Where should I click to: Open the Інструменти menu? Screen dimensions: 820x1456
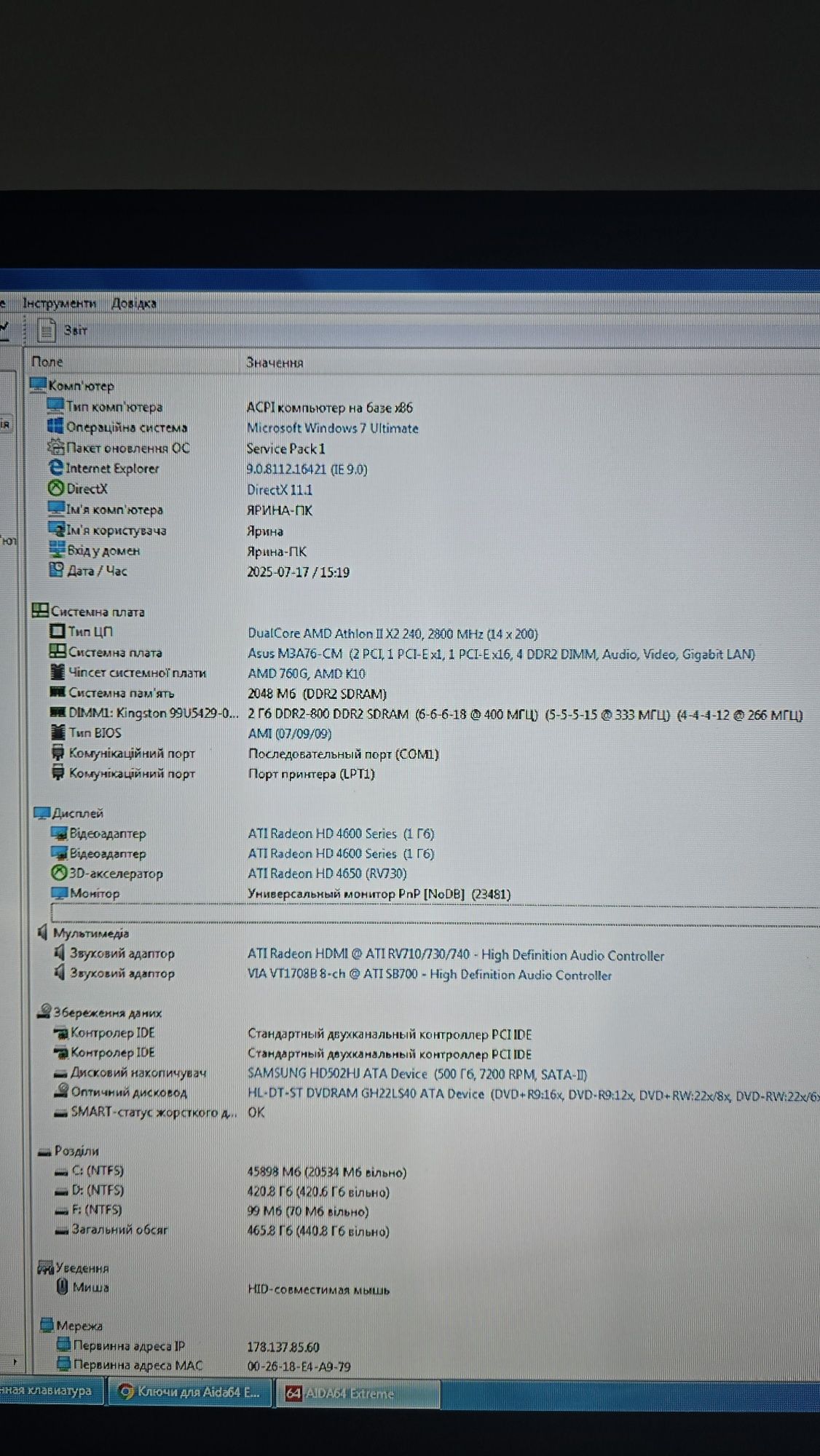(x=59, y=303)
